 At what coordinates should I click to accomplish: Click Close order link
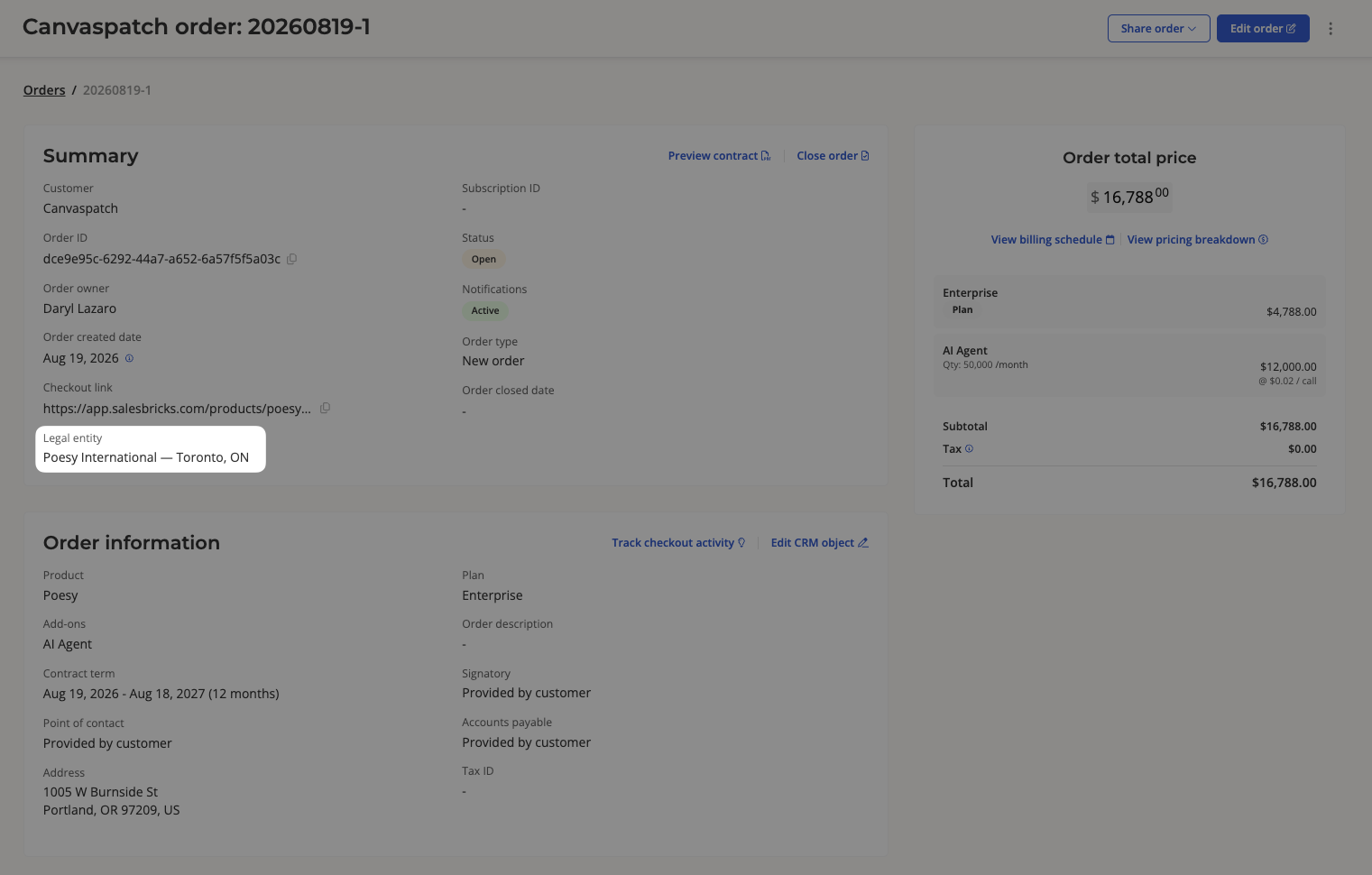tap(833, 156)
